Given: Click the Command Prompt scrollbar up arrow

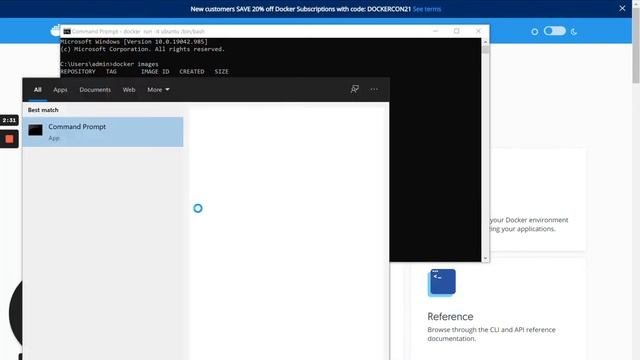Looking at the screenshot, I should (485, 42).
